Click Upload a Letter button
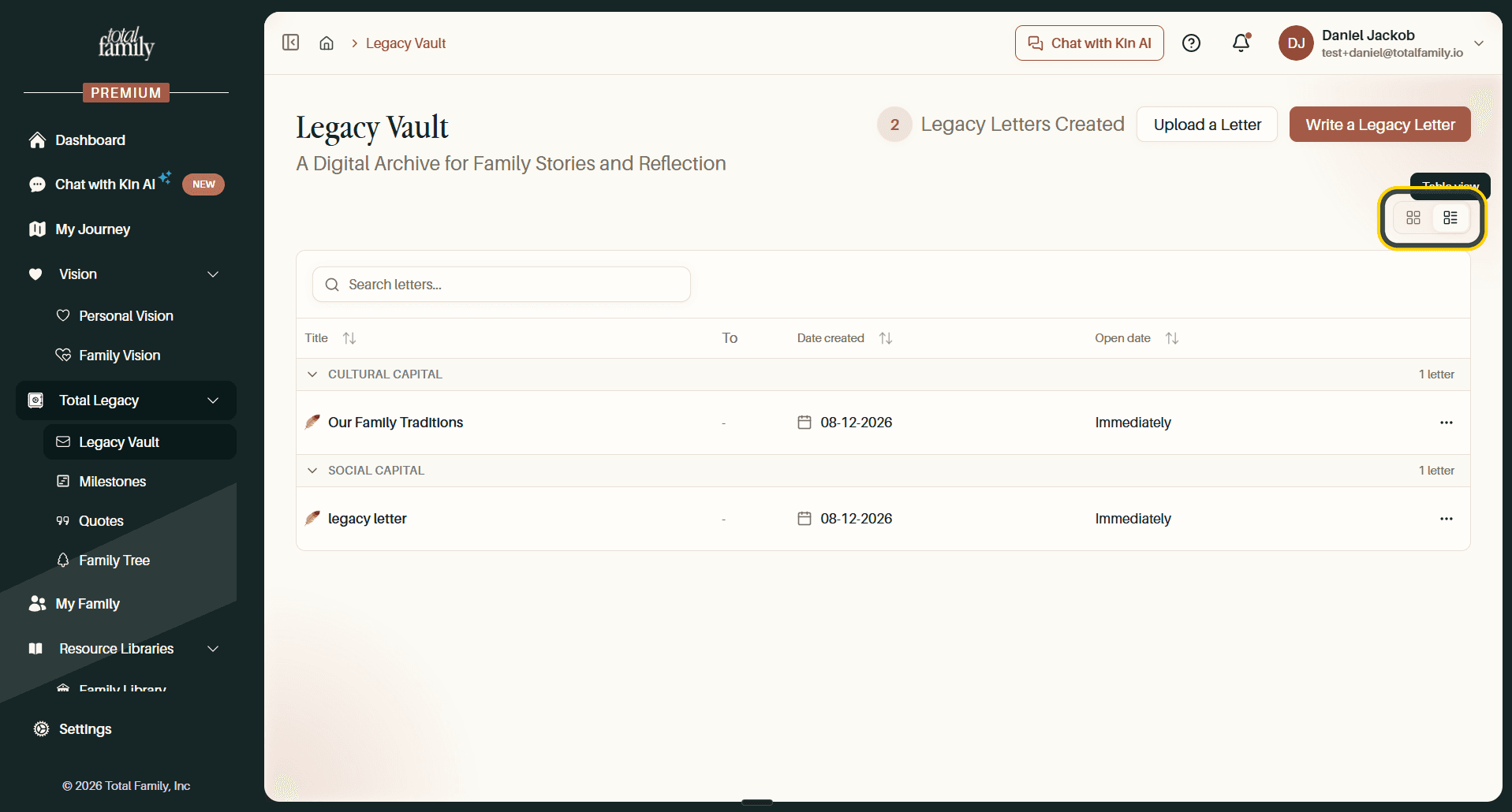The width and height of the screenshot is (1512, 812). click(1207, 125)
